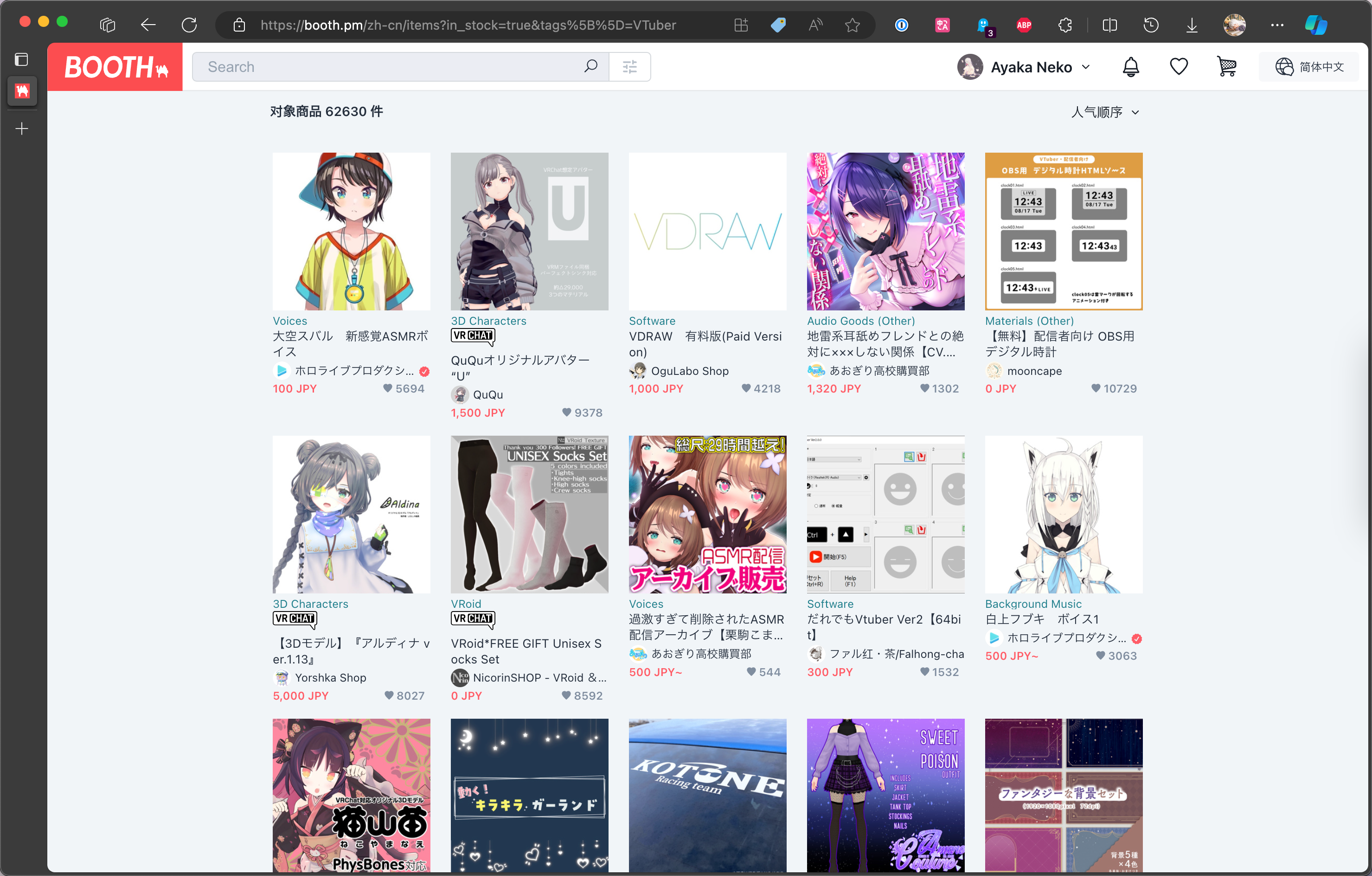Screen dimensions: 1372x876
Task: Click the notifications bell icon
Action: pyautogui.click(x=1130, y=67)
